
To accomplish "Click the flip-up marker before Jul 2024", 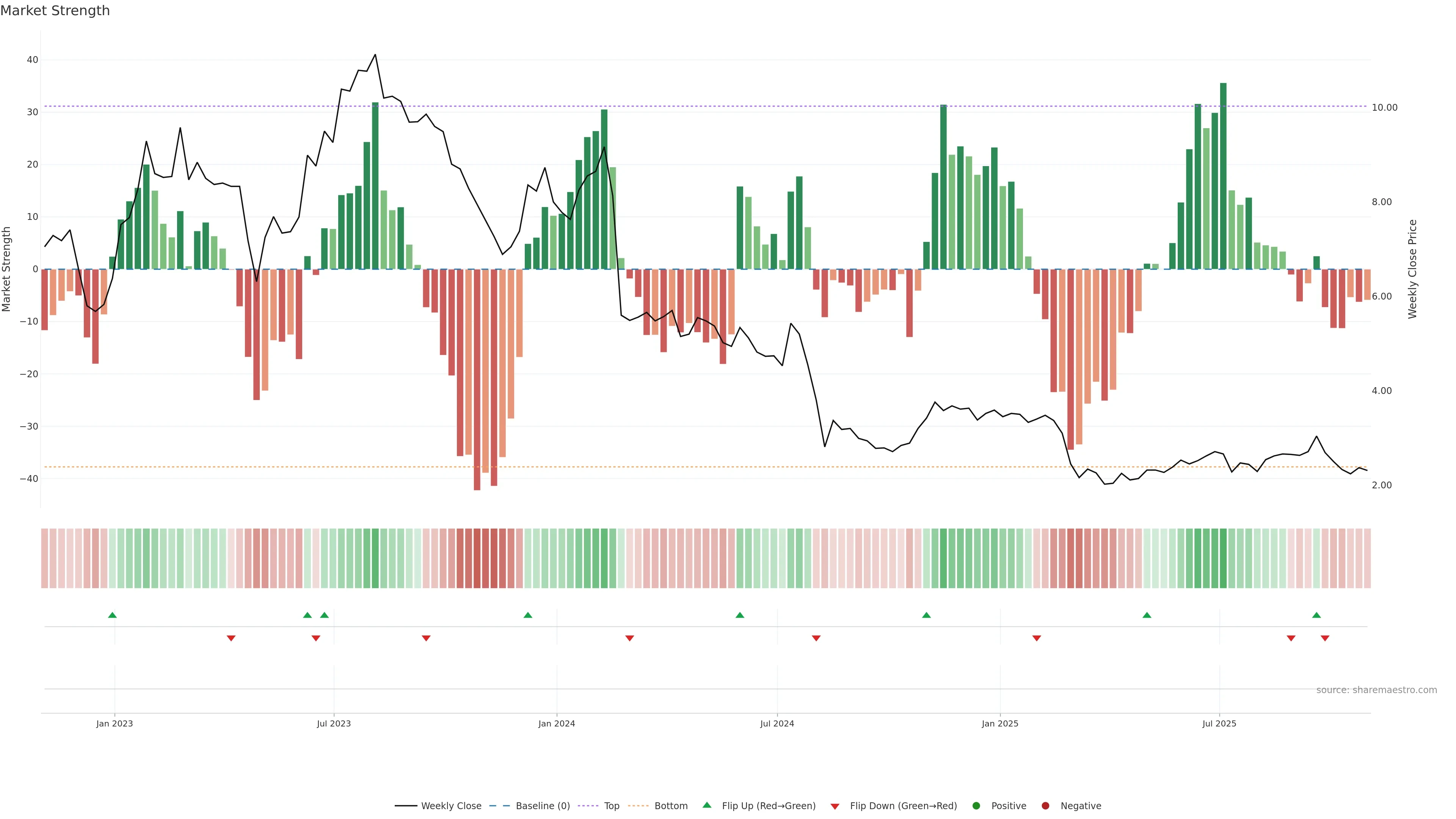I will pyautogui.click(x=740, y=615).
